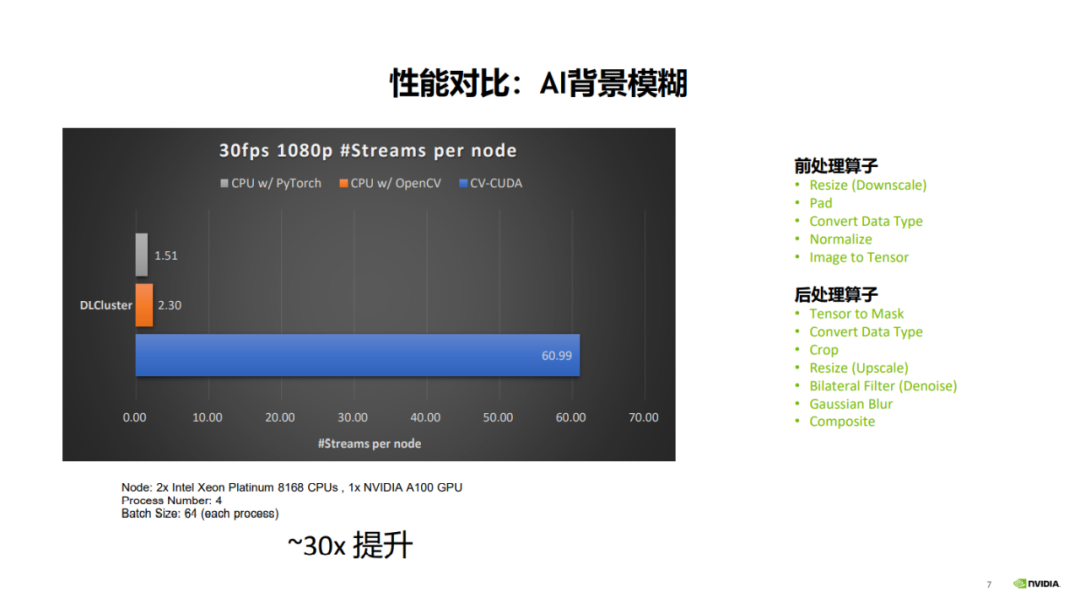Click the 30.00 axis tick label
The image size is (1080, 602).
[353, 417]
